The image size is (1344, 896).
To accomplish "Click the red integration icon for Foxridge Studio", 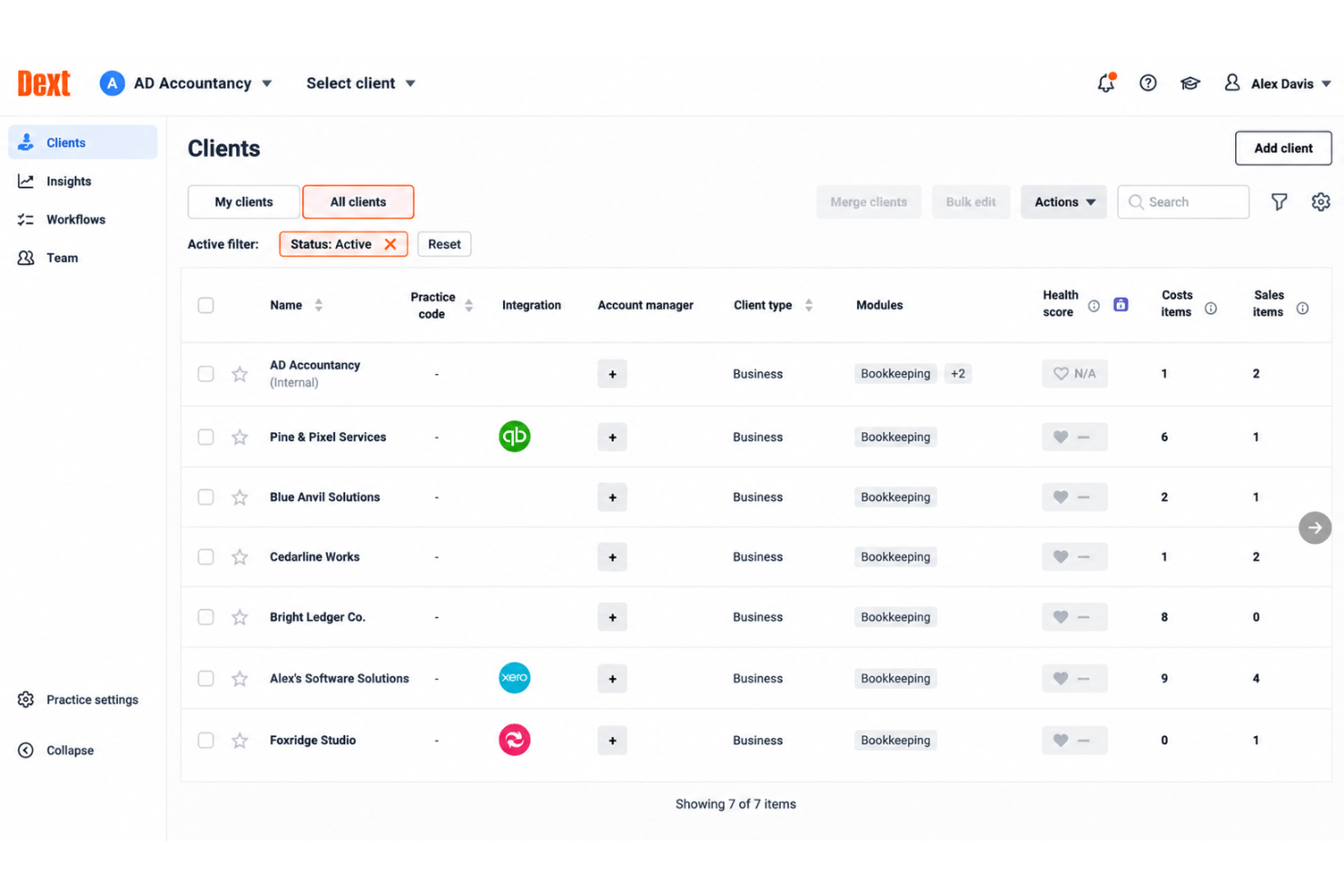I will tap(515, 740).
